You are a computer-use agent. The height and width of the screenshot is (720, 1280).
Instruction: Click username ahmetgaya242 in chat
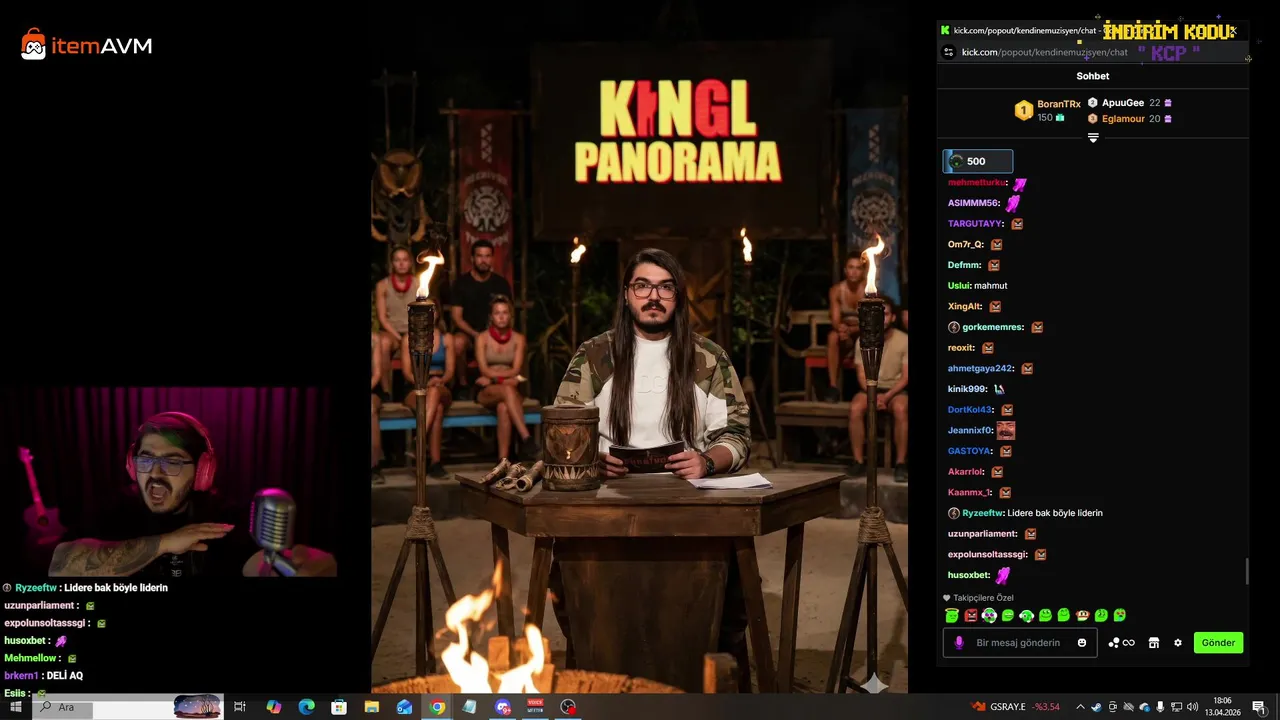[980, 369]
